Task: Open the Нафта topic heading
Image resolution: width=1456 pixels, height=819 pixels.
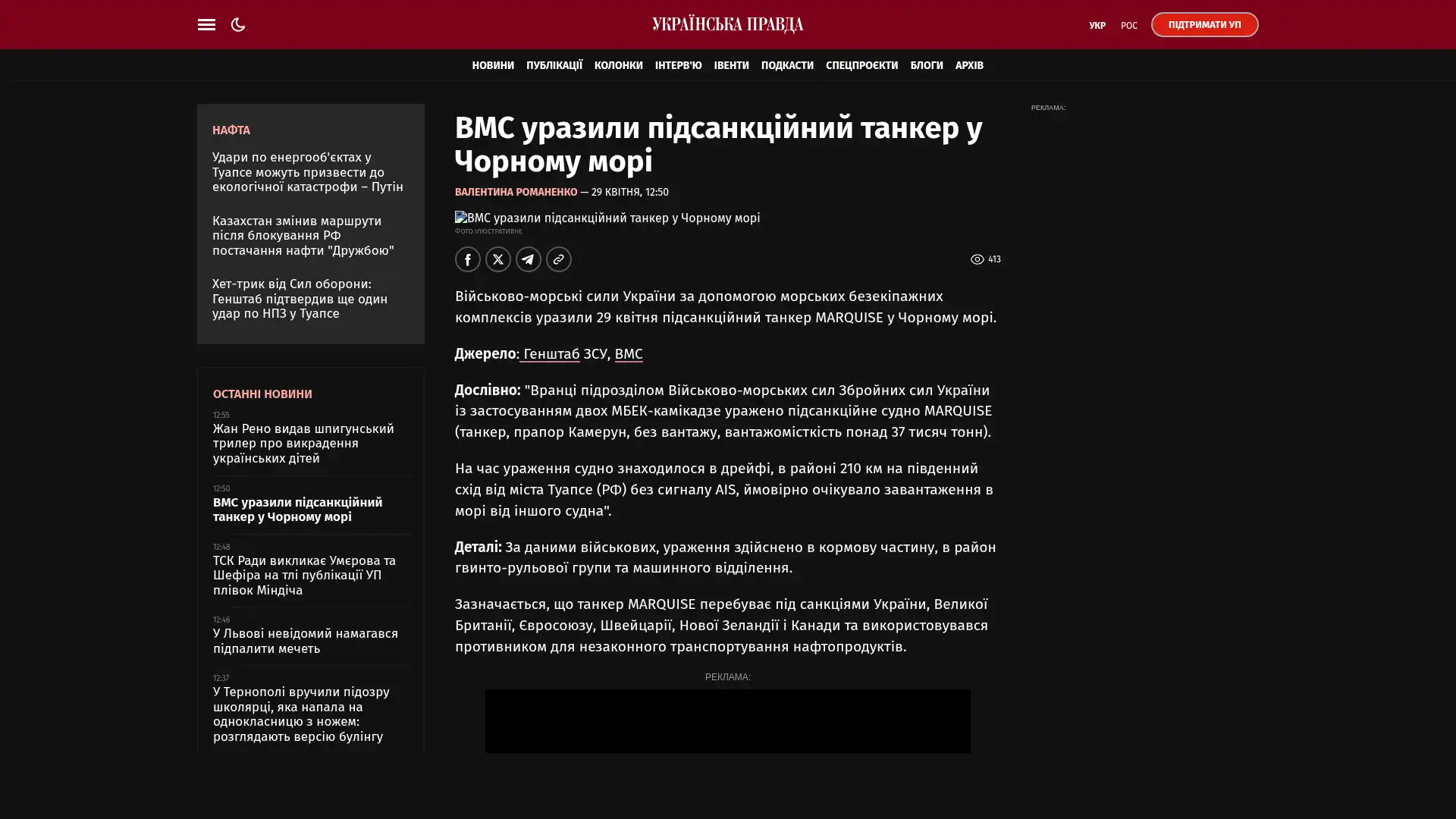Action: [x=231, y=130]
